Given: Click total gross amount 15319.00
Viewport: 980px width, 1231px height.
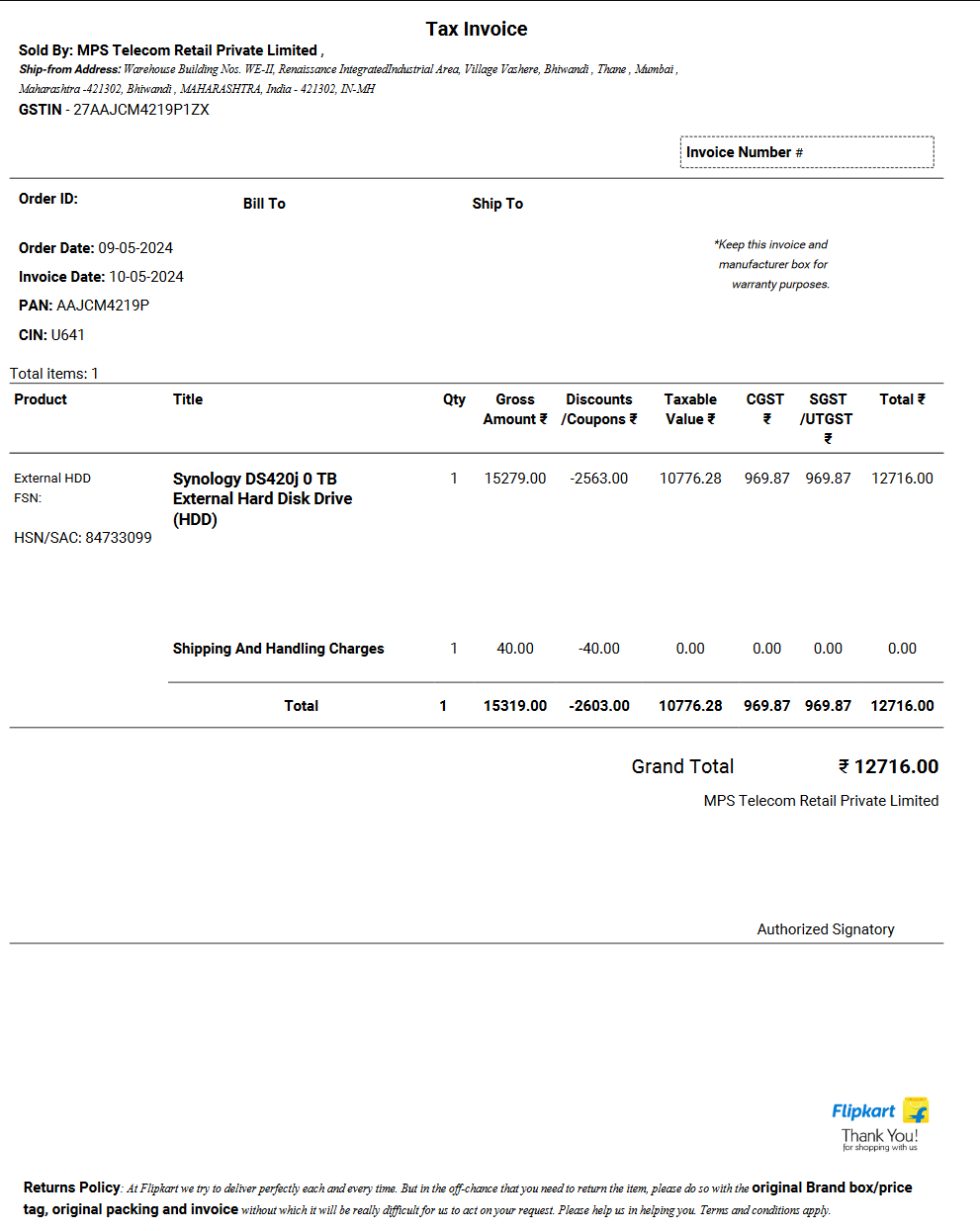Looking at the screenshot, I should [x=515, y=706].
